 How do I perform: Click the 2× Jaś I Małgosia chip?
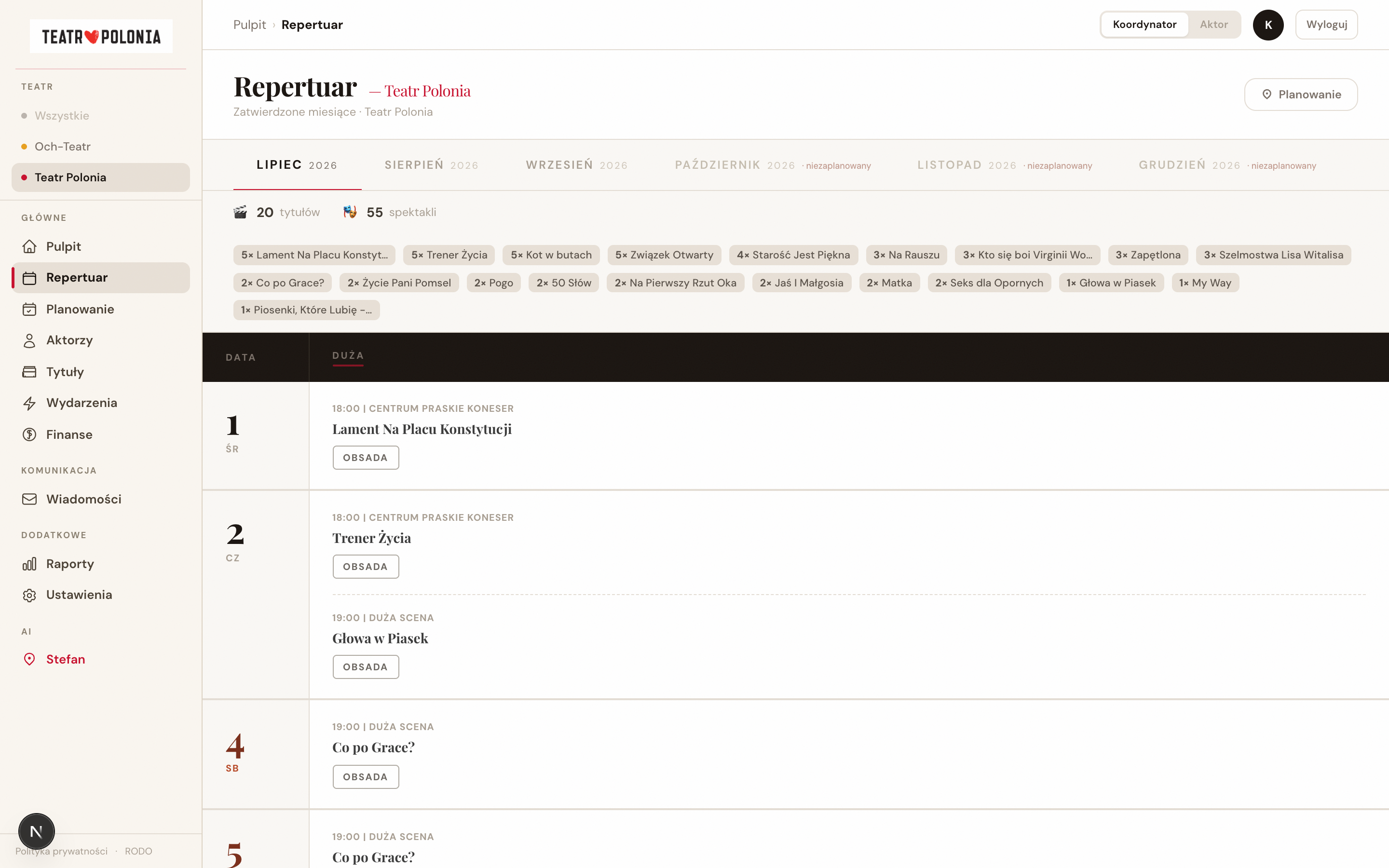[x=801, y=283]
